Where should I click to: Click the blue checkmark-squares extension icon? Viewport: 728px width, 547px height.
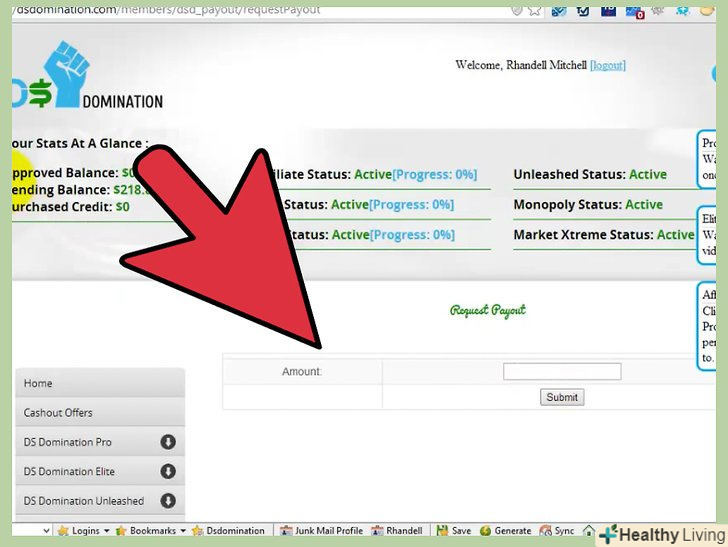pos(559,11)
